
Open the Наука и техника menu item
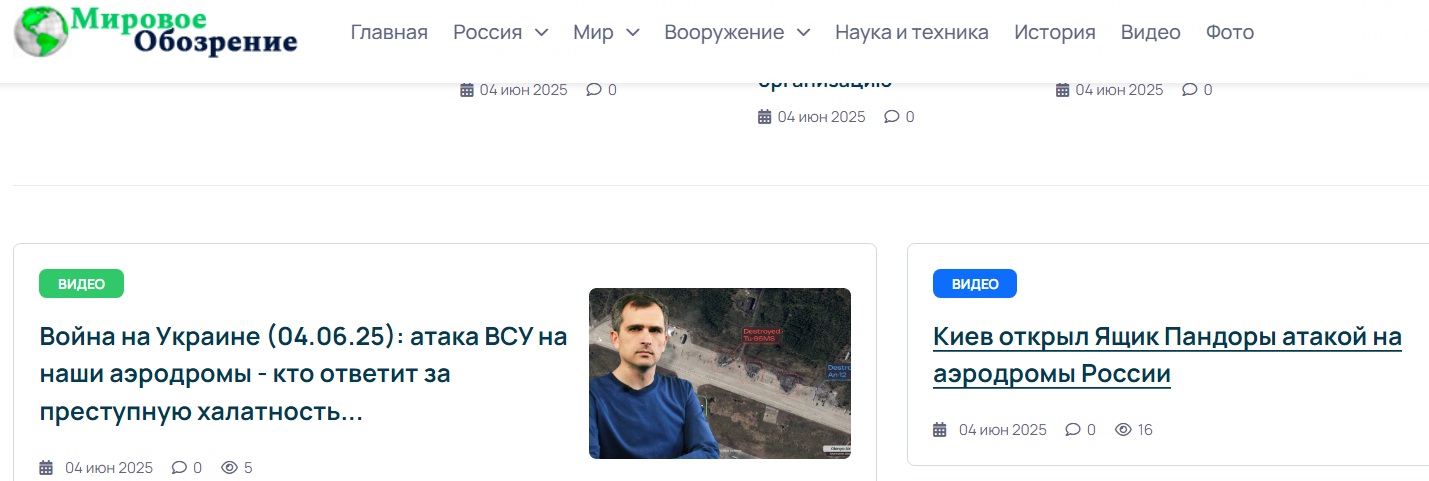click(x=912, y=32)
